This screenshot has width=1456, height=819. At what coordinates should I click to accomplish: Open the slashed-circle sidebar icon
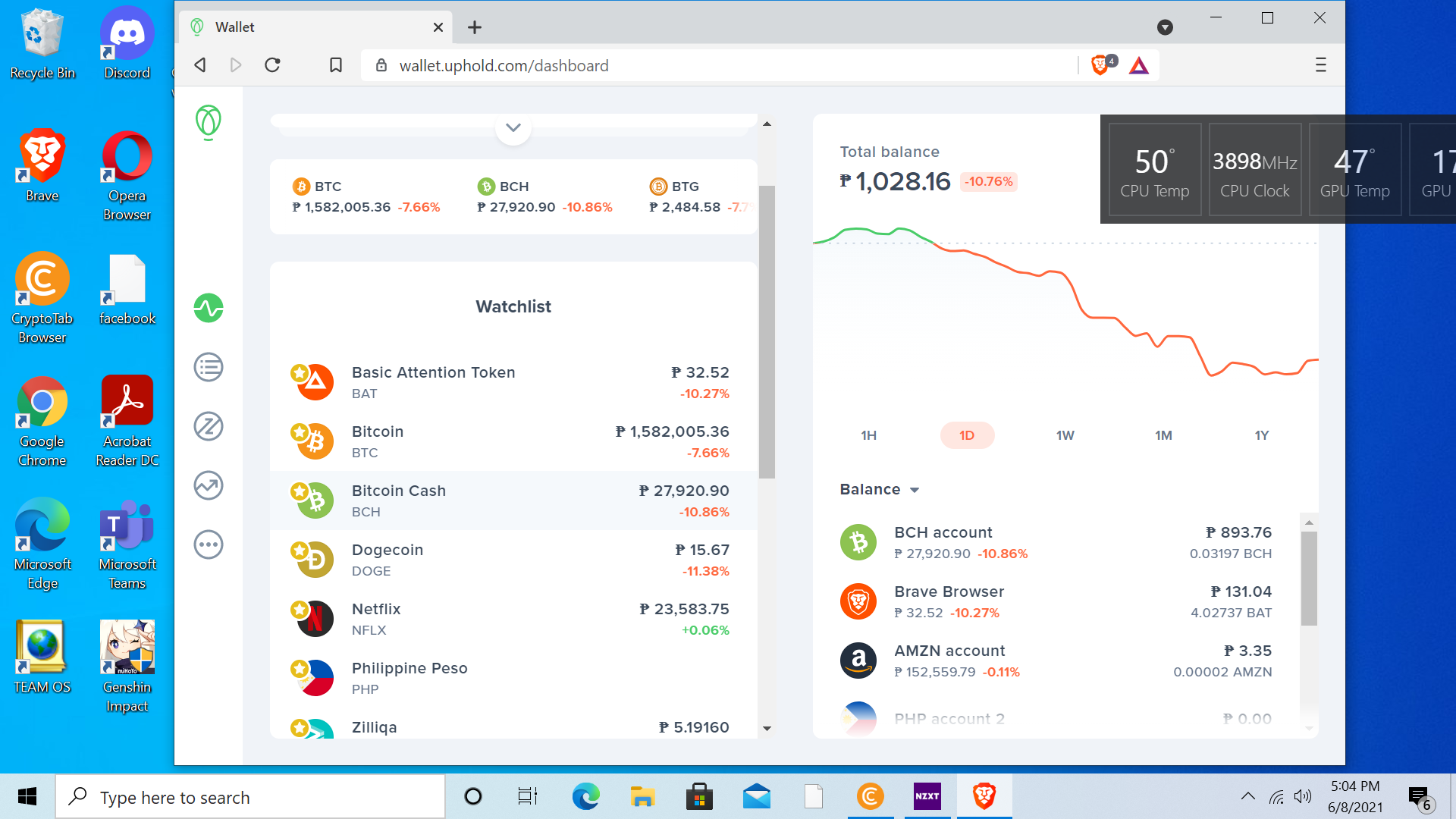(x=209, y=426)
